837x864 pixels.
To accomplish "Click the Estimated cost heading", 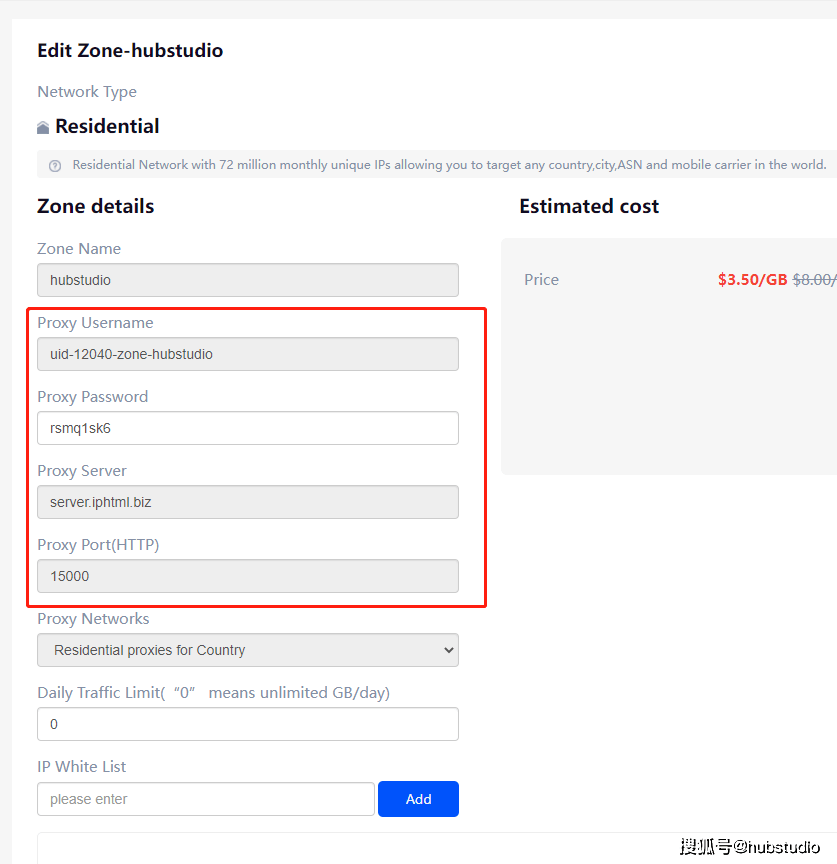I will pyautogui.click(x=589, y=207).
